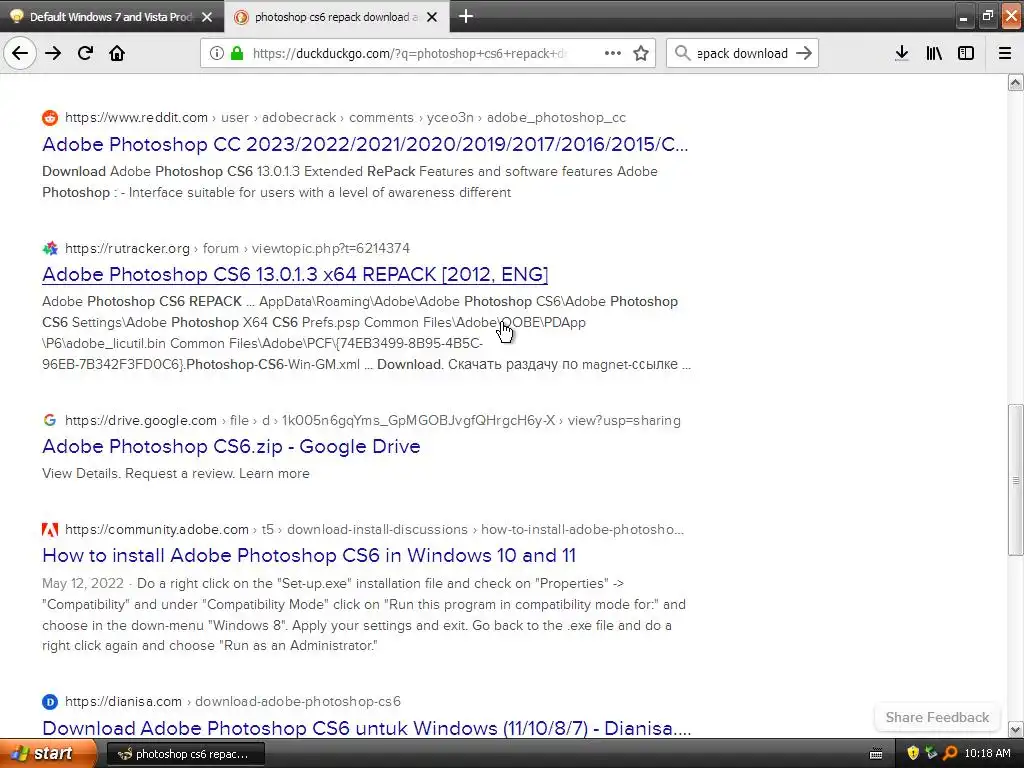Open the rutracker Photoshop CS6 13.0.1.3 REPACK link
1024x768 pixels.
[x=295, y=274]
